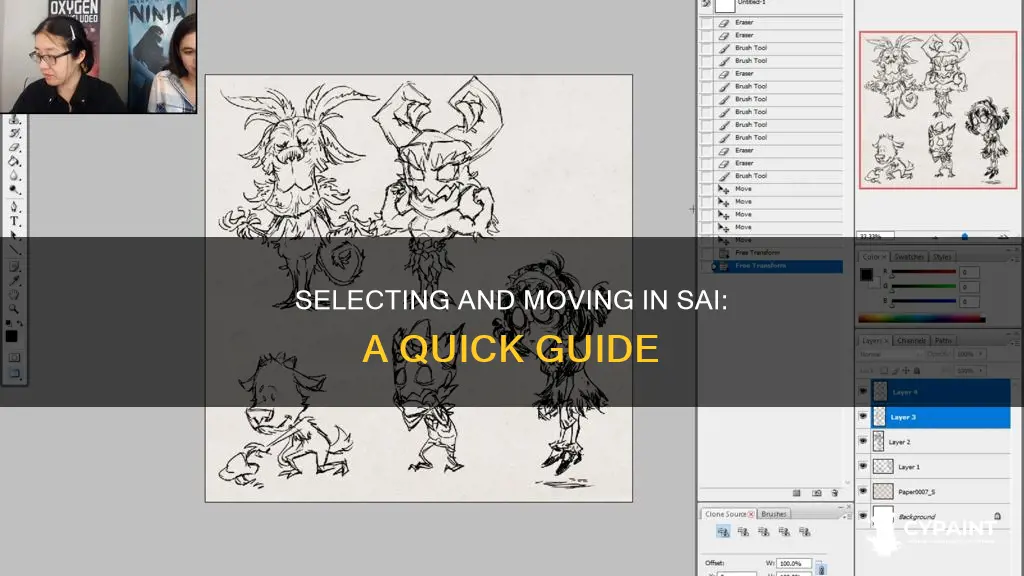Select the fifth clone source slot
Viewport: 1024px width, 576px height.
(x=805, y=532)
